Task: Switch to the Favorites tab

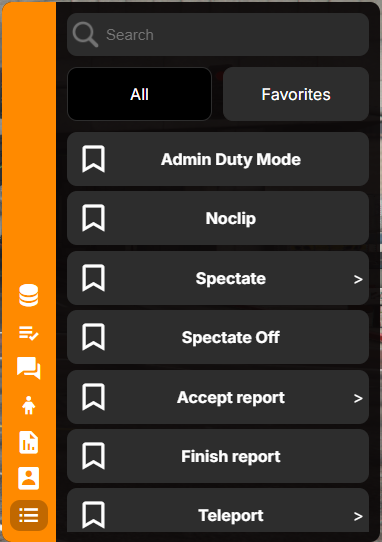Action: click(296, 94)
